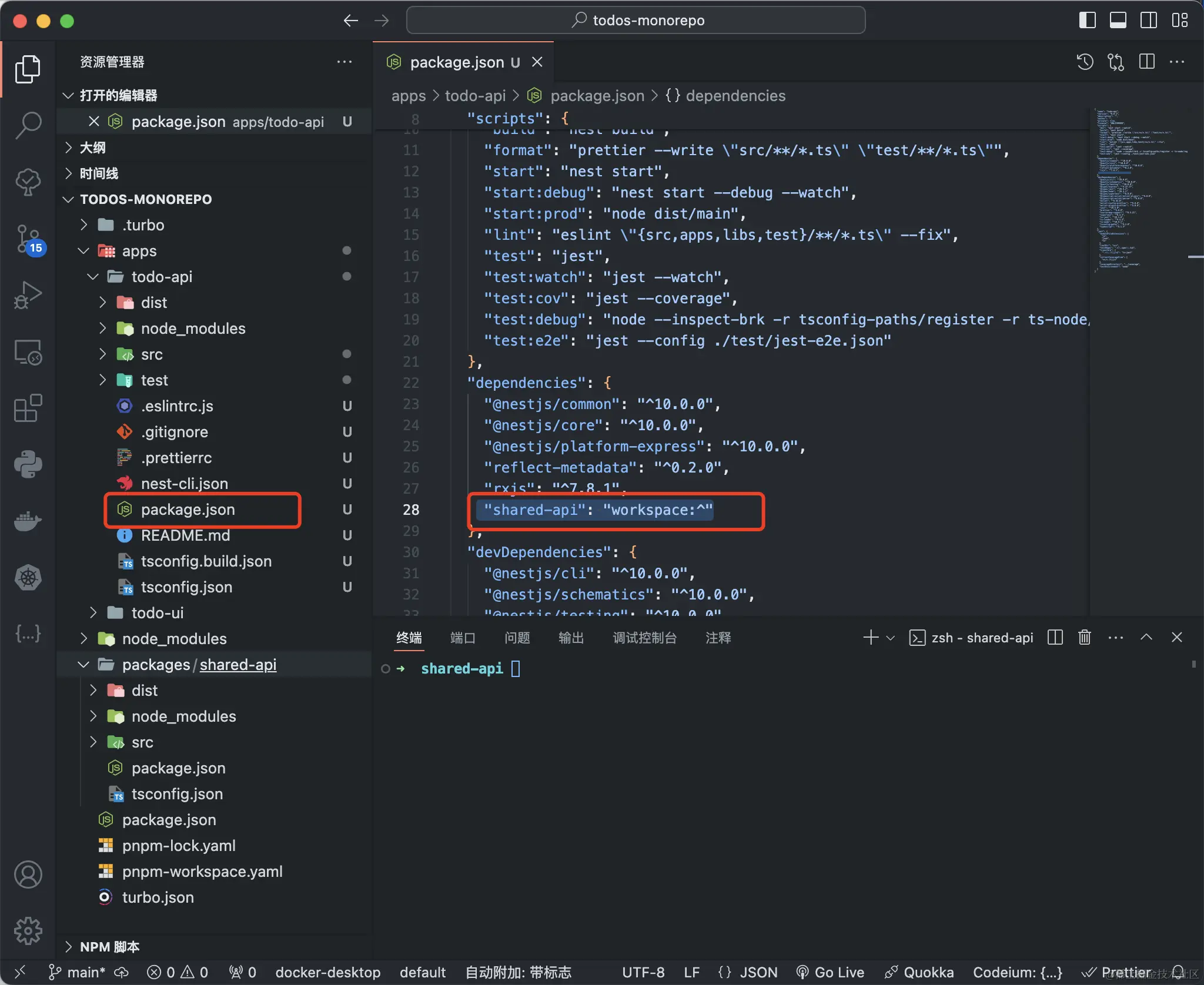Toggle primary side bar layout icon
The height and width of the screenshot is (985, 1204).
(x=1088, y=21)
